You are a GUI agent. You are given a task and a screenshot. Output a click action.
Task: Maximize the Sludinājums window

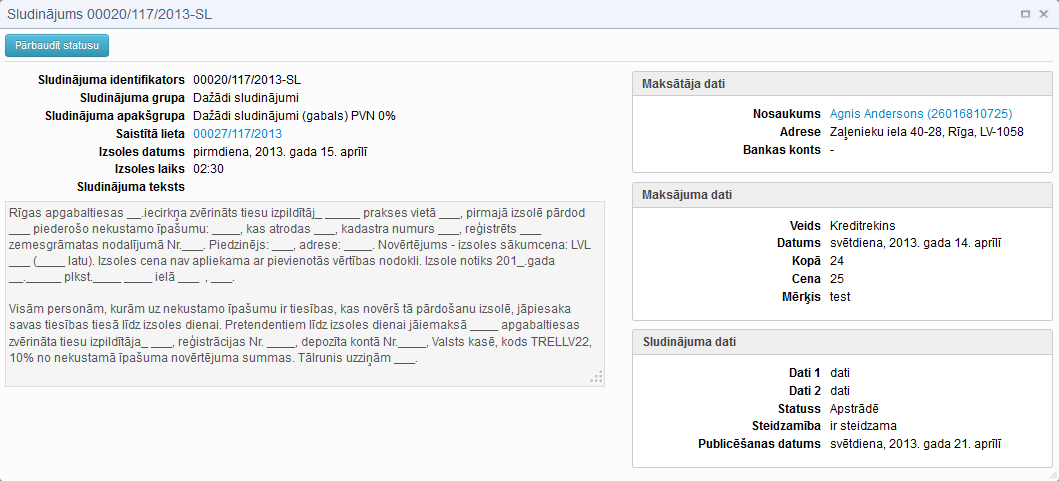1025,14
